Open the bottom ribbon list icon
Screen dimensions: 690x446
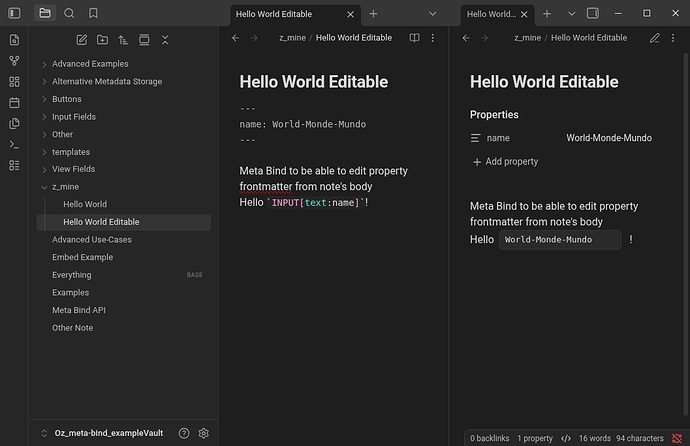pyautogui.click(x=14, y=165)
